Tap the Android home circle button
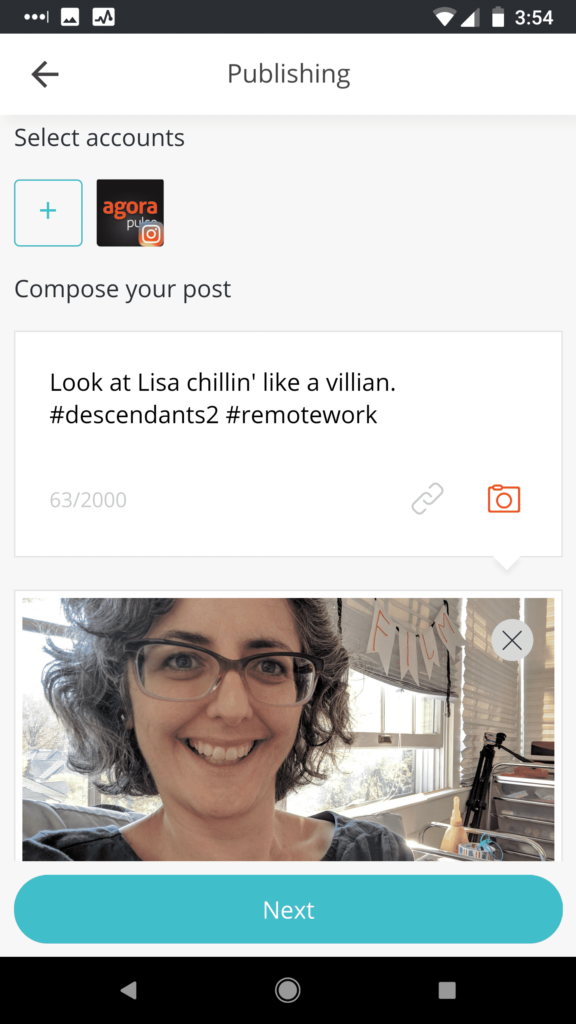Viewport: 576px width, 1024px height. click(288, 990)
